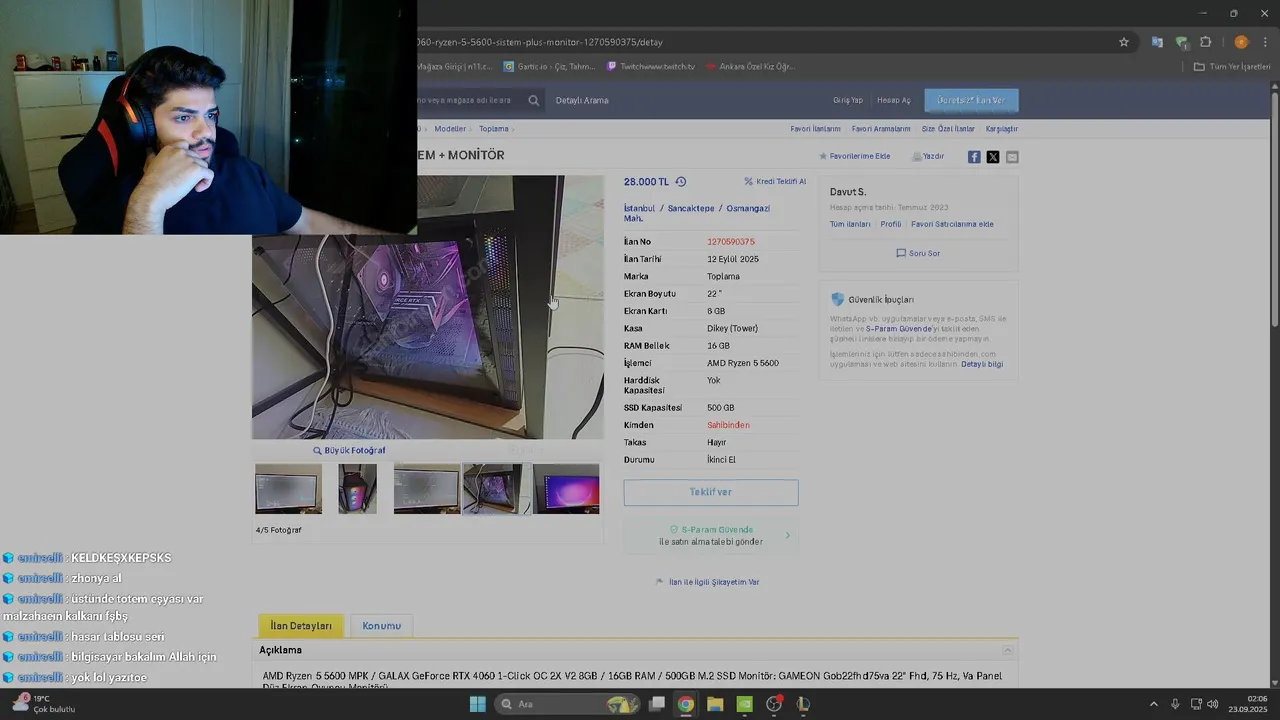The width and height of the screenshot is (1280, 720).
Task: Click the search magnifier icon on site header
Action: tap(534, 100)
